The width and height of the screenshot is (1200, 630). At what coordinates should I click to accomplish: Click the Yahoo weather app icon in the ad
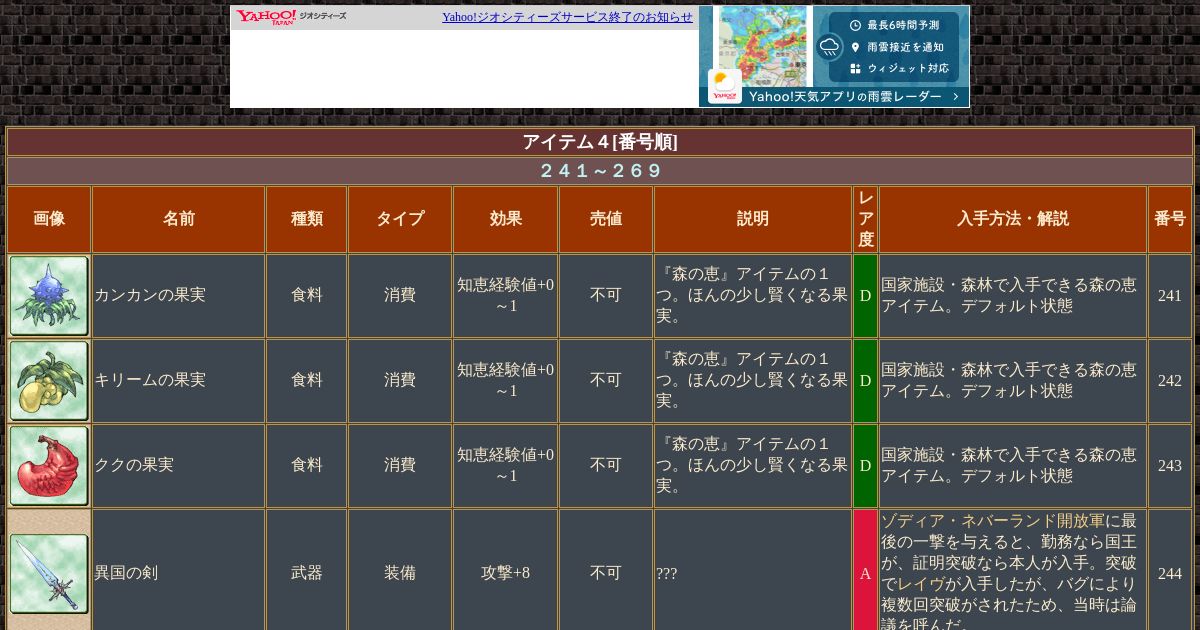click(x=725, y=87)
